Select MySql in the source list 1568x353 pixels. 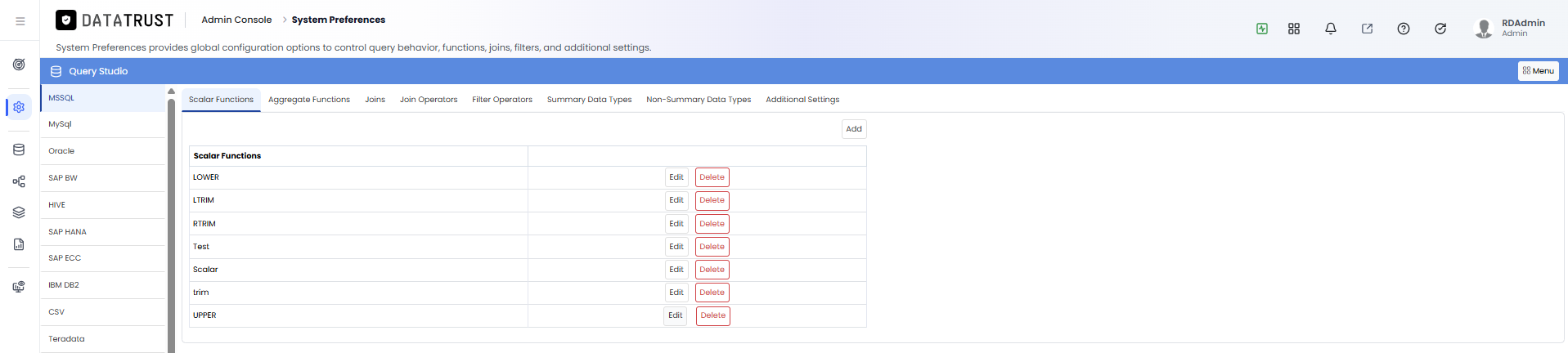[x=103, y=124]
